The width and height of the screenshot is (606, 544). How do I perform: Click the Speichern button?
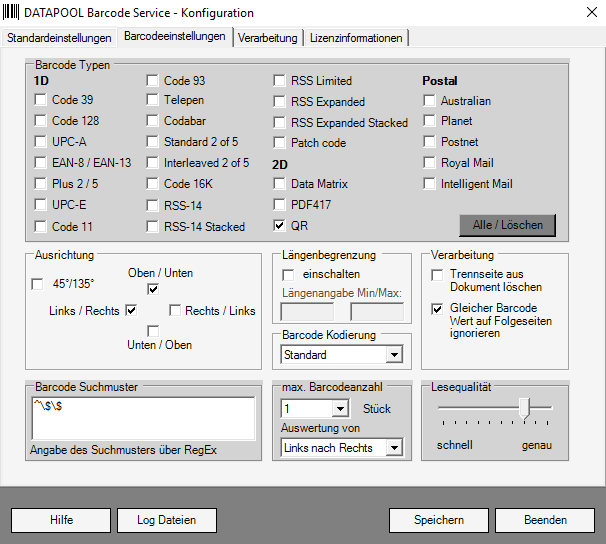[x=439, y=520]
